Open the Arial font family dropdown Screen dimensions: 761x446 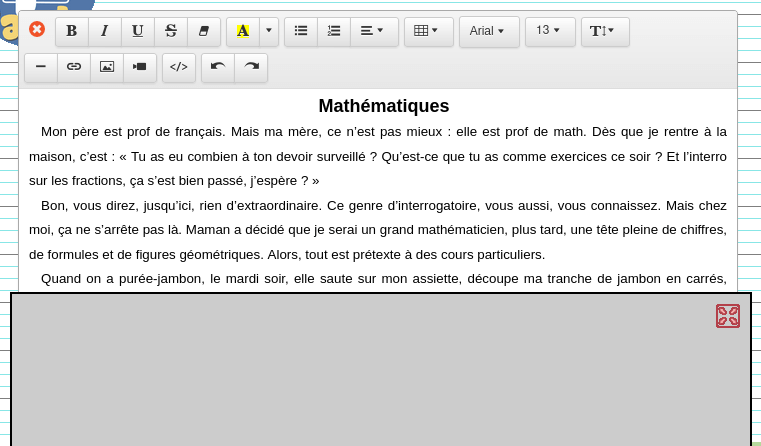pyautogui.click(x=489, y=32)
